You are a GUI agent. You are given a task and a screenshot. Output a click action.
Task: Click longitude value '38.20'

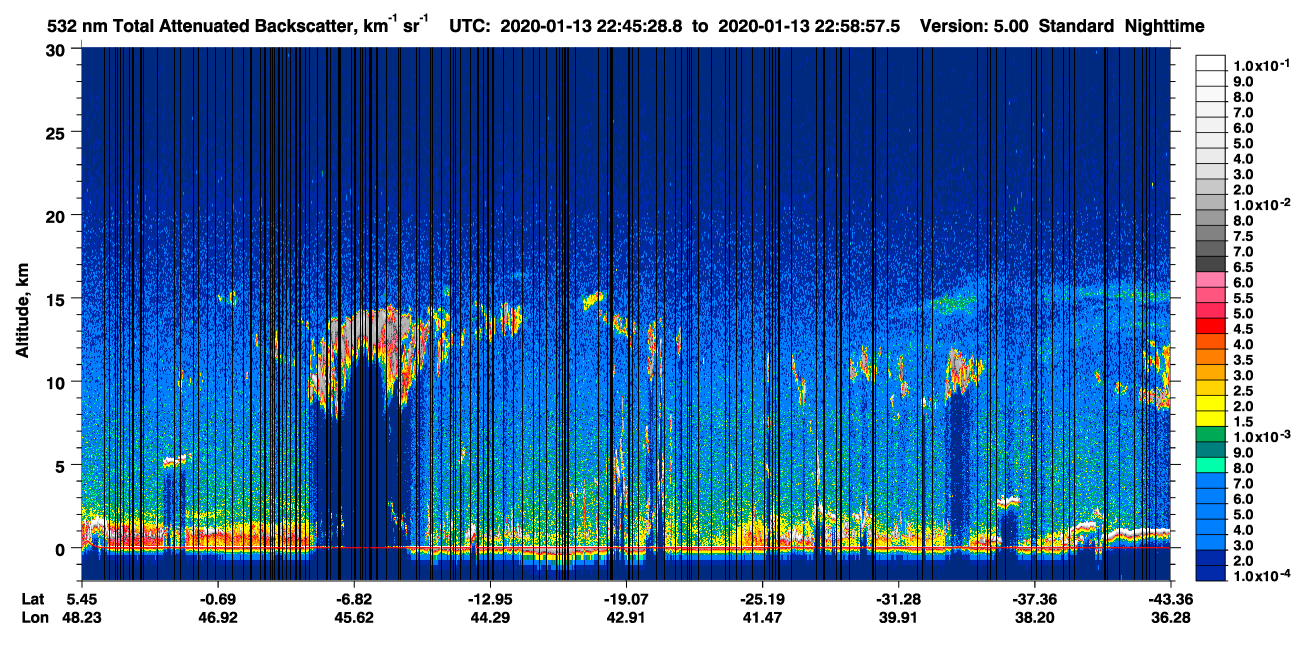point(1034,618)
